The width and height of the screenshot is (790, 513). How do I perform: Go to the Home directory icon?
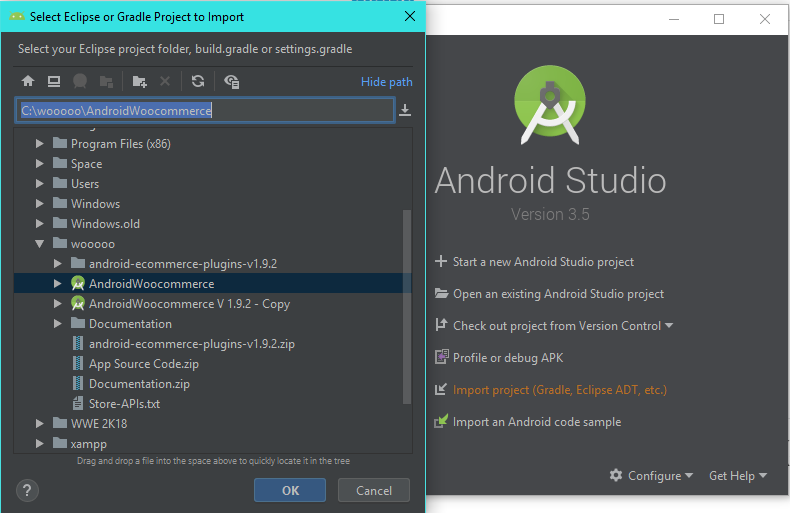28,81
